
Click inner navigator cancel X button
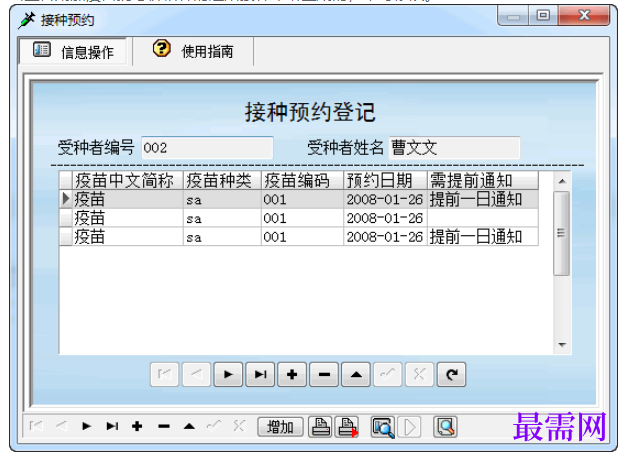pyautogui.click(x=419, y=374)
